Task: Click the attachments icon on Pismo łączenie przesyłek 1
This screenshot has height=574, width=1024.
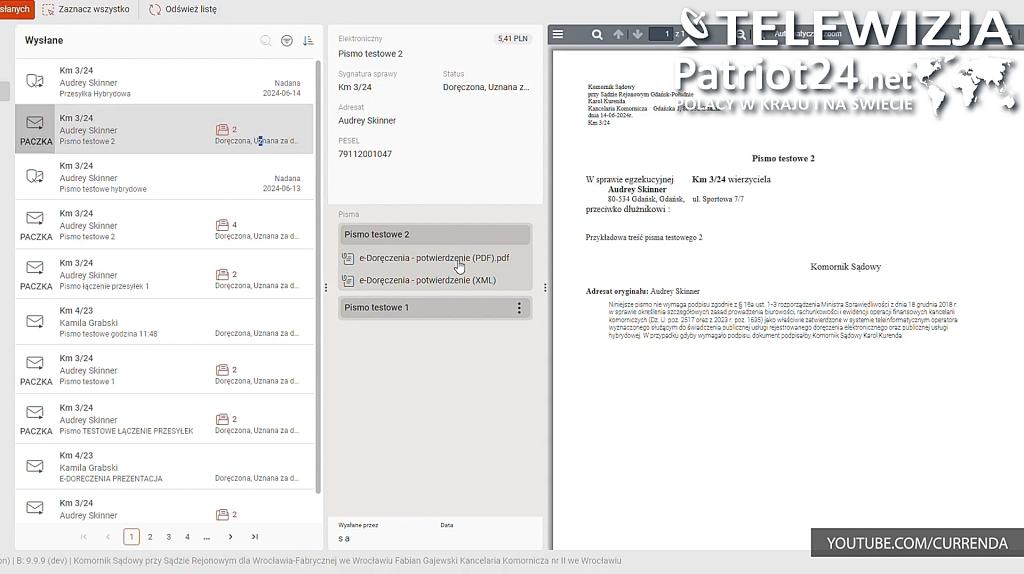Action: (x=222, y=274)
